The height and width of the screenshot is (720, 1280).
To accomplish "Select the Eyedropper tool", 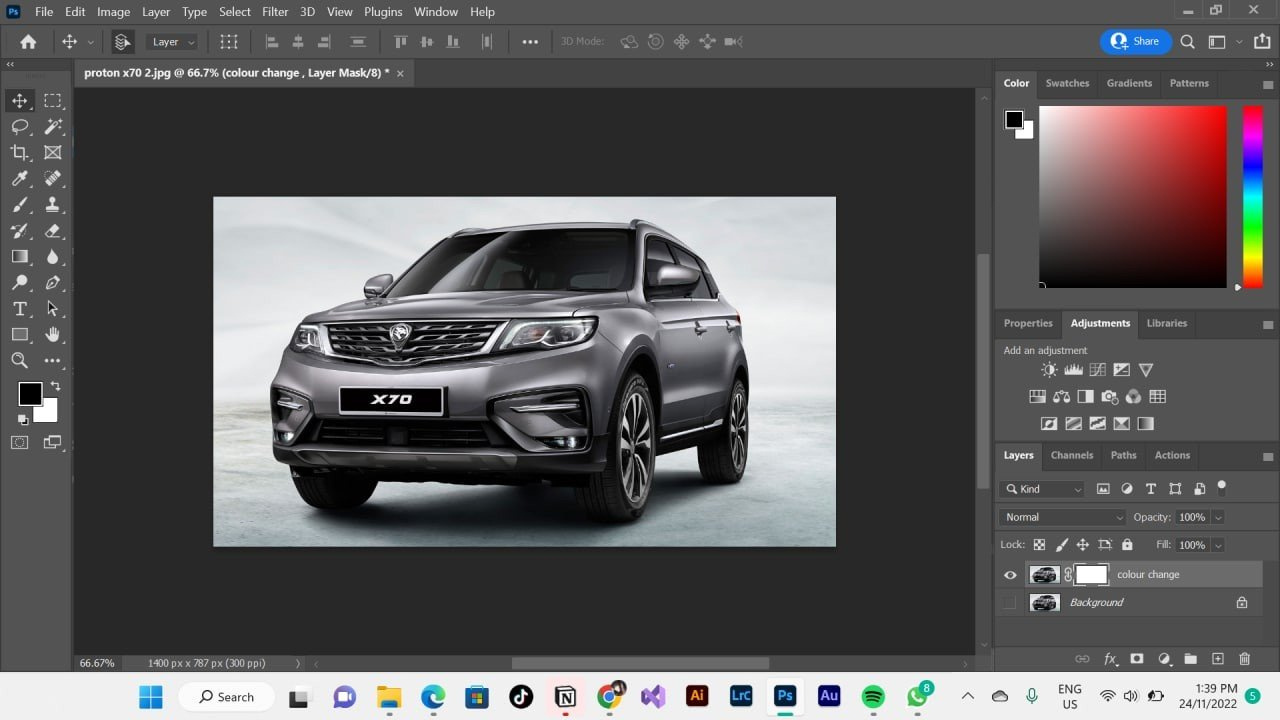I will 19,179.
